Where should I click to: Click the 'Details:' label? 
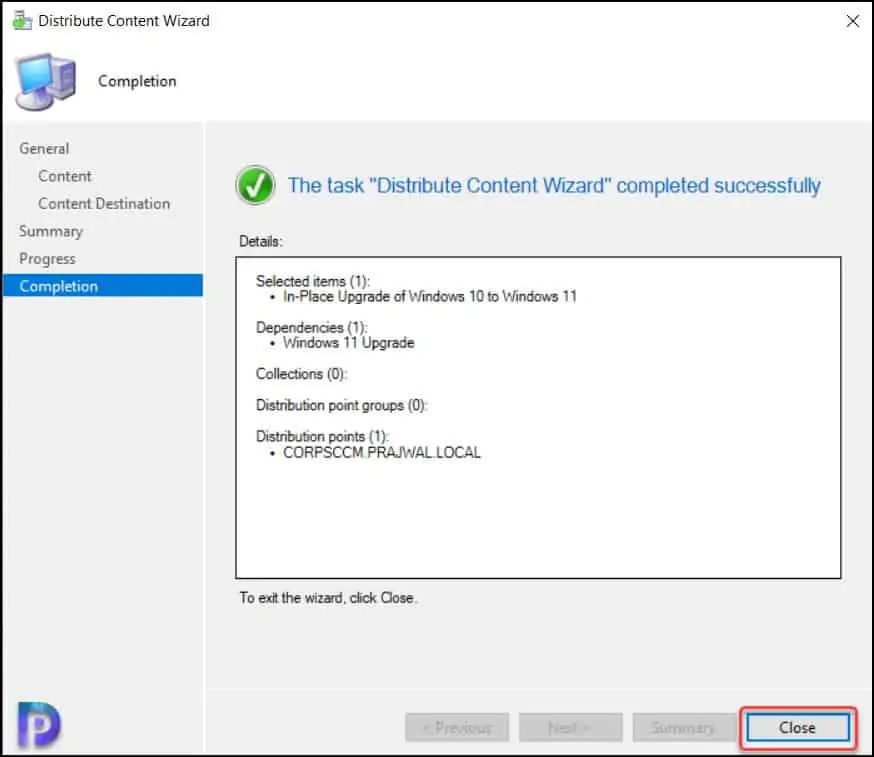pyautogui.click(x=261, y=241)
